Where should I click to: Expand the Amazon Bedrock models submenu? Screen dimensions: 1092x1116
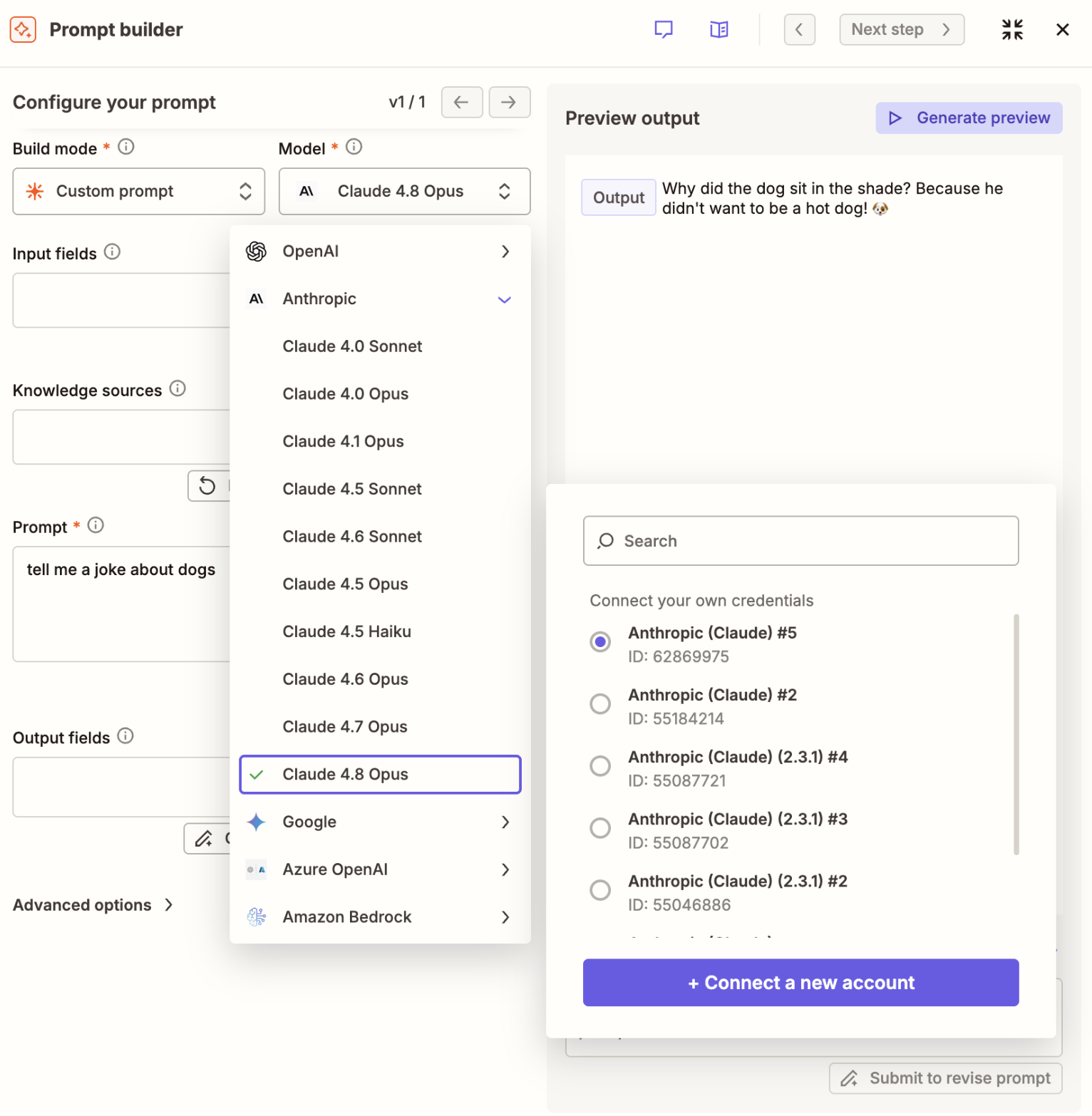click(380, 917)
